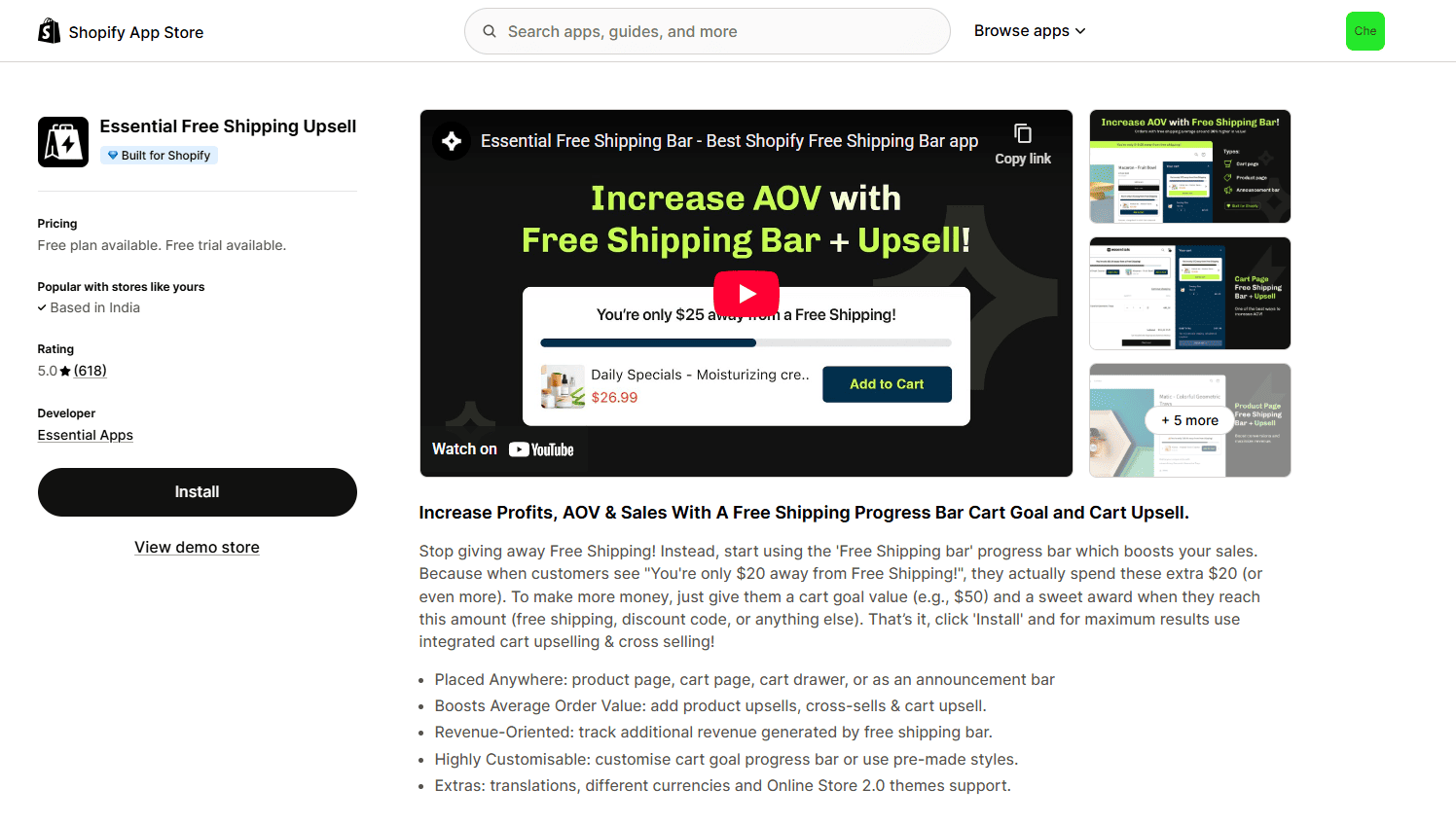Open the Che account menu
The image size is (1456, 825).
click(x=1365, y=31)
